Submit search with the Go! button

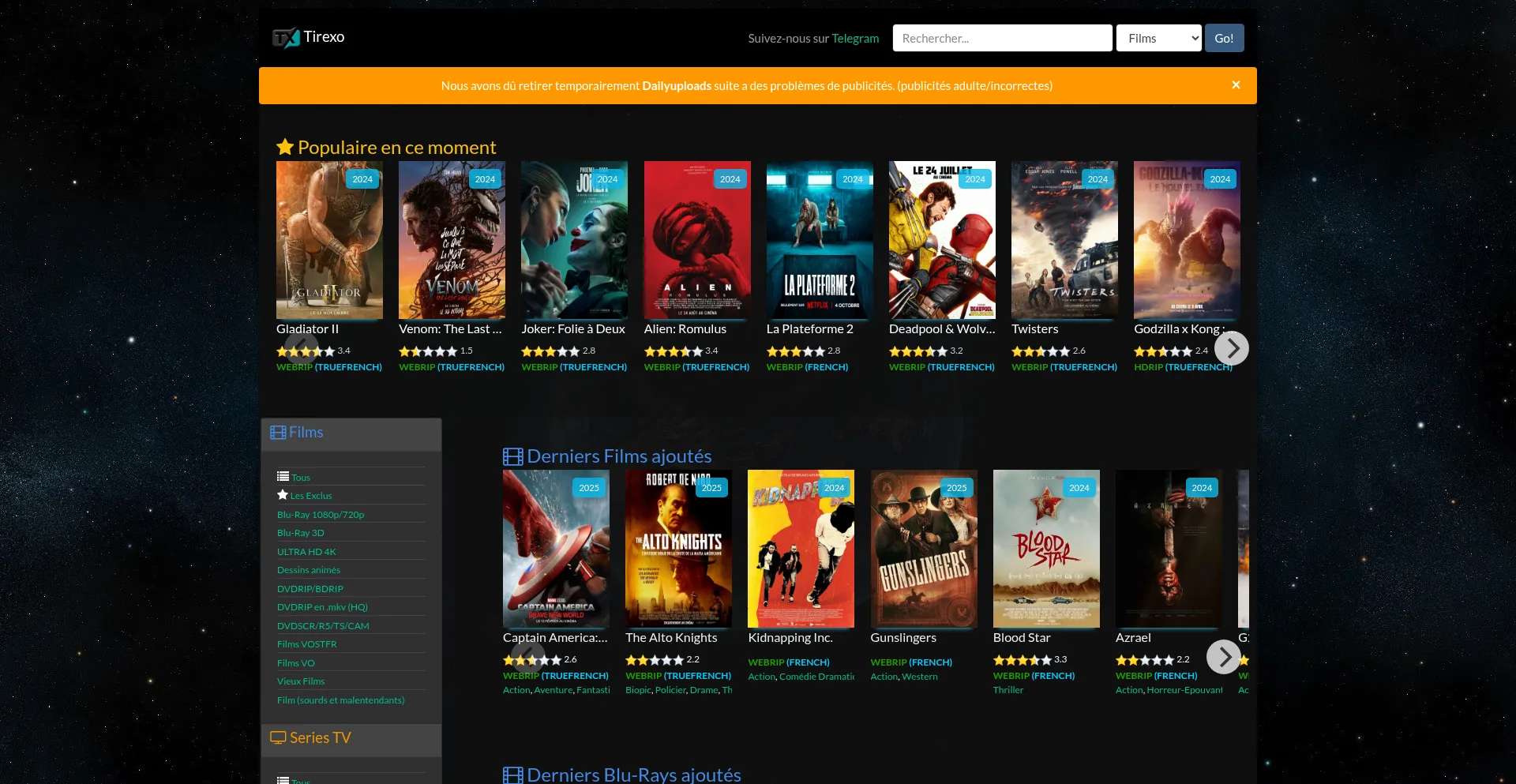pos(1224,38)
